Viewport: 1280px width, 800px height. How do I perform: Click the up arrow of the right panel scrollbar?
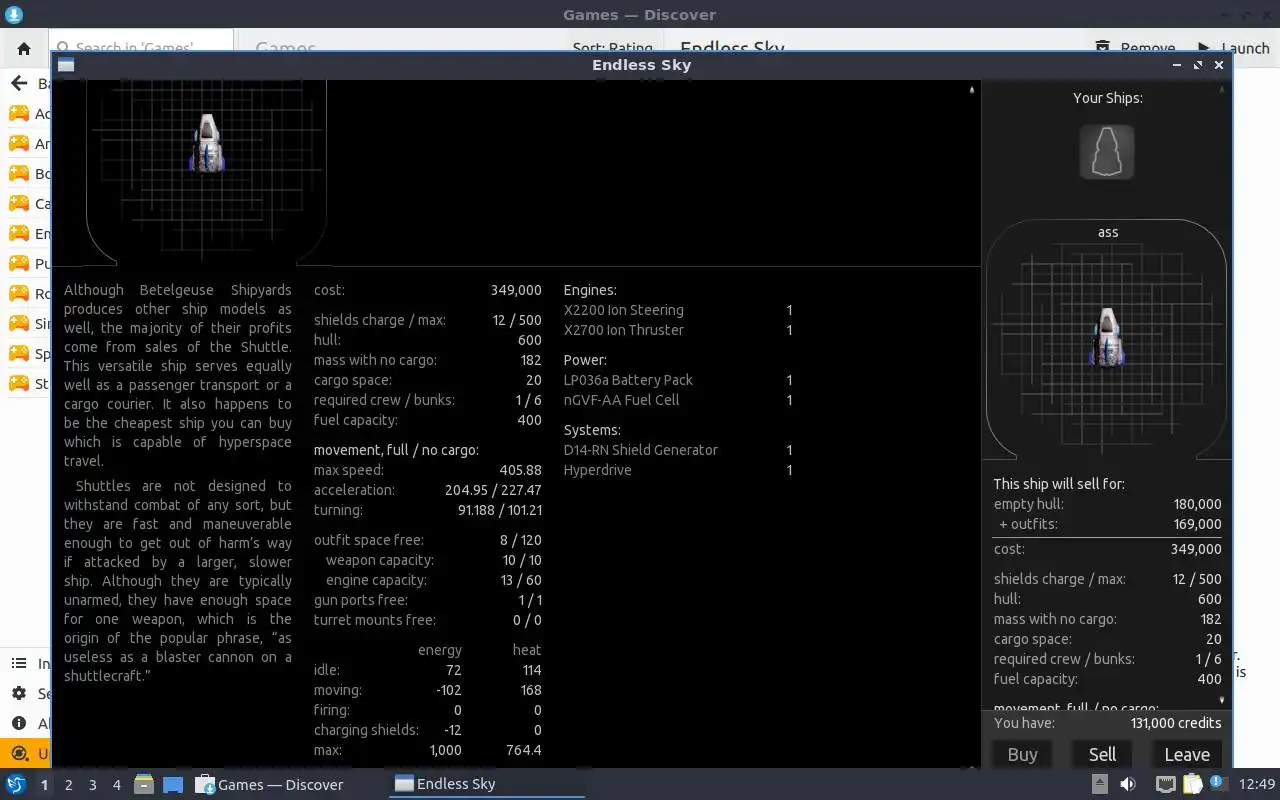tap(1221, 90)
